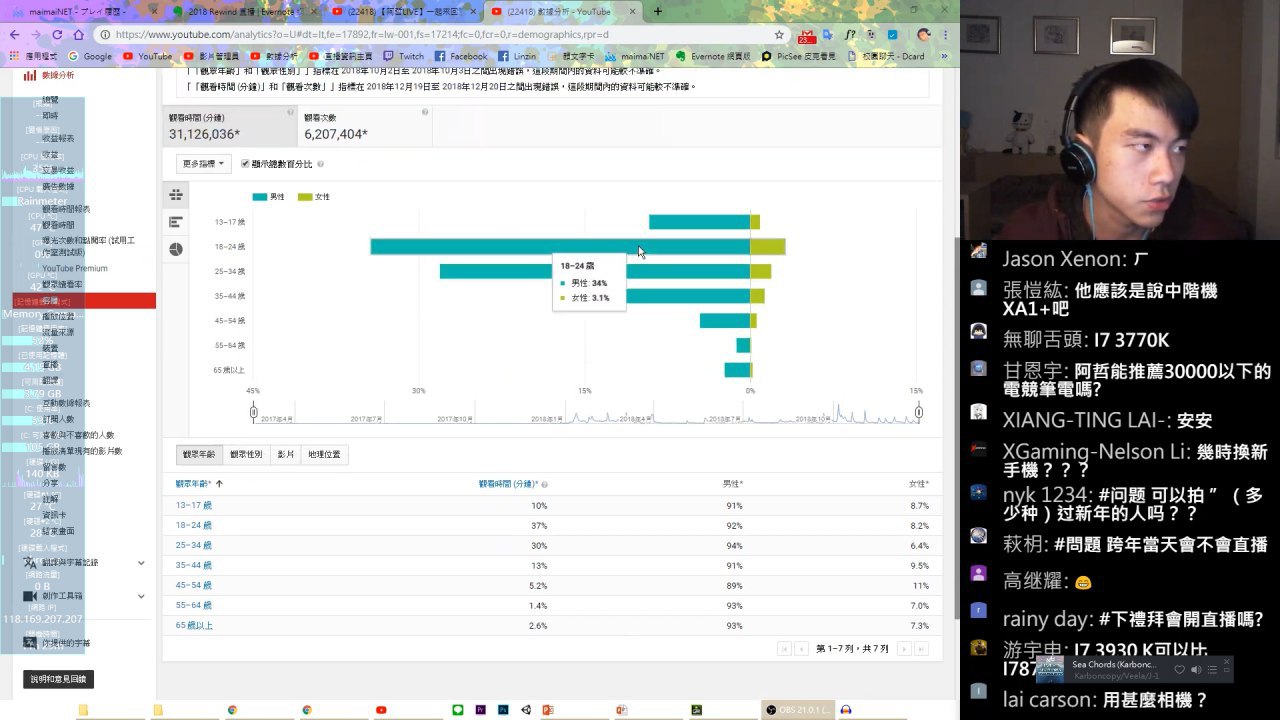Open the 25–34 歲 age group row link

(x=194, y=546)
